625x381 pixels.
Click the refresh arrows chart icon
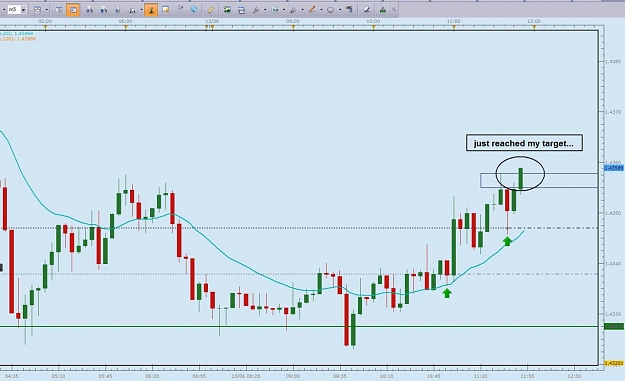[241, 10]
